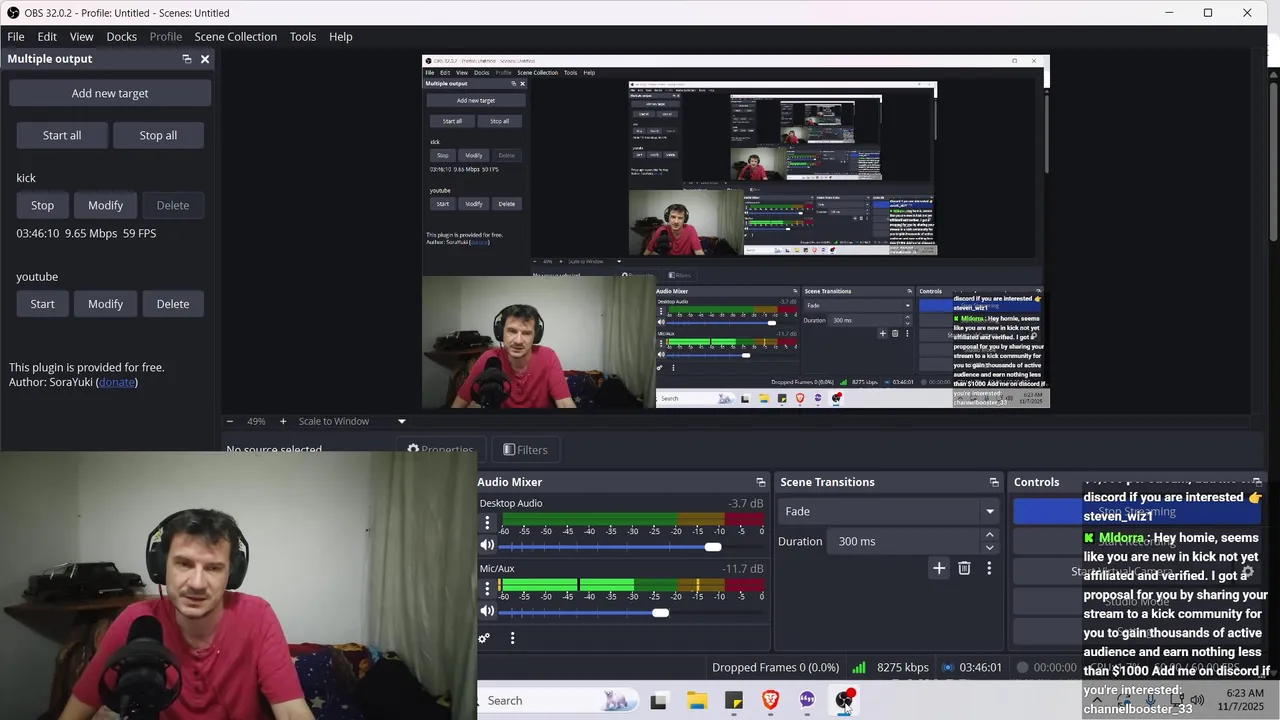The height and width of the screenshot is (720, 1280).
Task: Open Task View on the taskbar
Action: tap(658, 701)
